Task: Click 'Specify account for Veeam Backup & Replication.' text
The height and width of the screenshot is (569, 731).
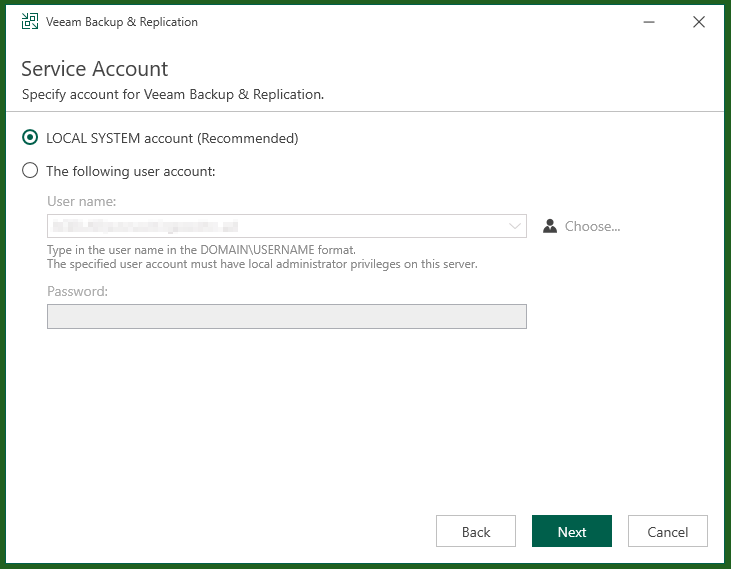Action: click(173, 95)
